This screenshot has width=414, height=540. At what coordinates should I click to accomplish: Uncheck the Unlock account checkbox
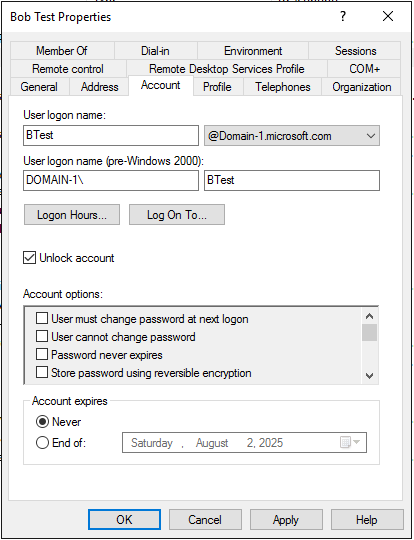29,258
